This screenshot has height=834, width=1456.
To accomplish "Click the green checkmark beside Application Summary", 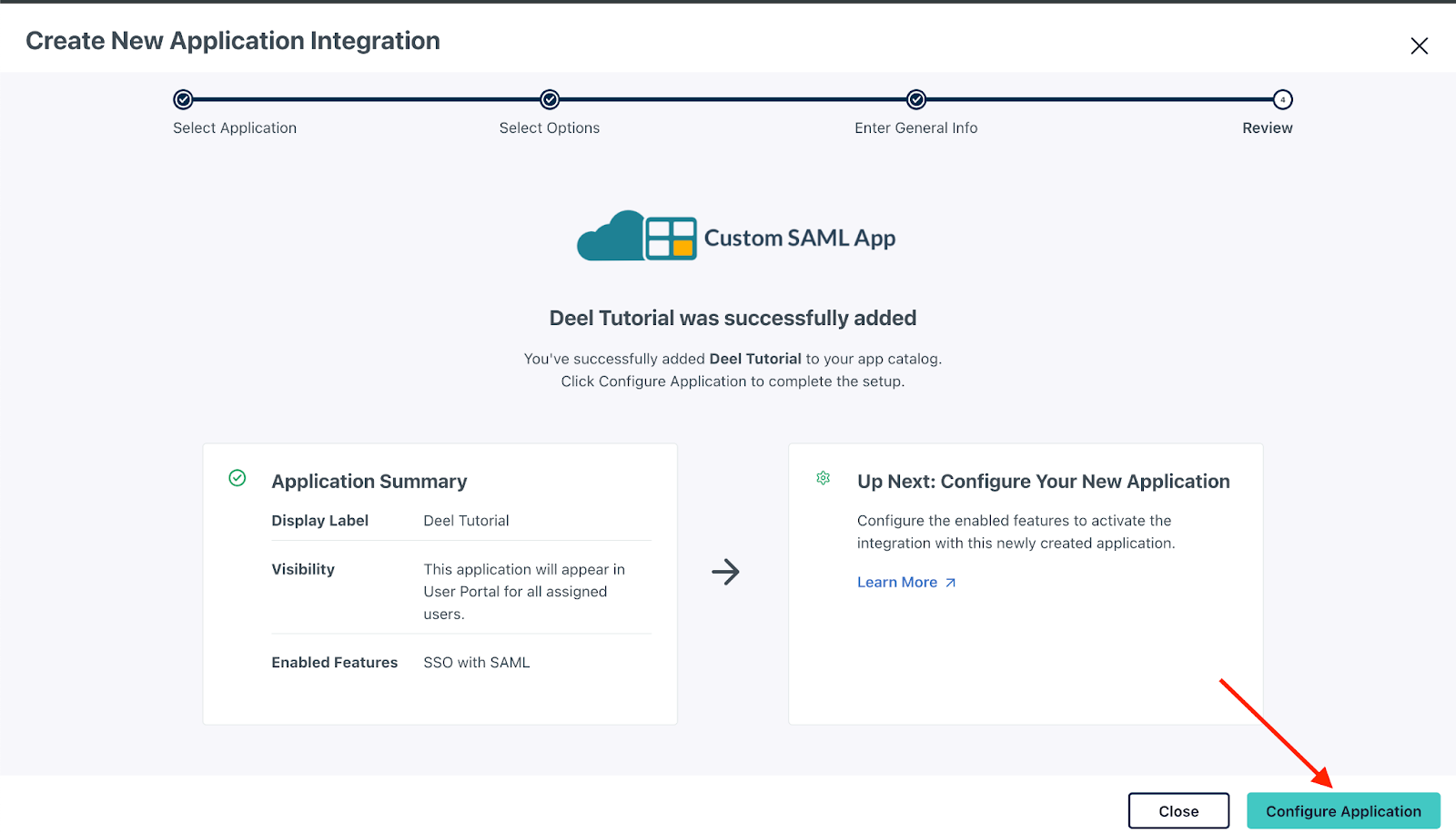I will [x=238, y=478].
